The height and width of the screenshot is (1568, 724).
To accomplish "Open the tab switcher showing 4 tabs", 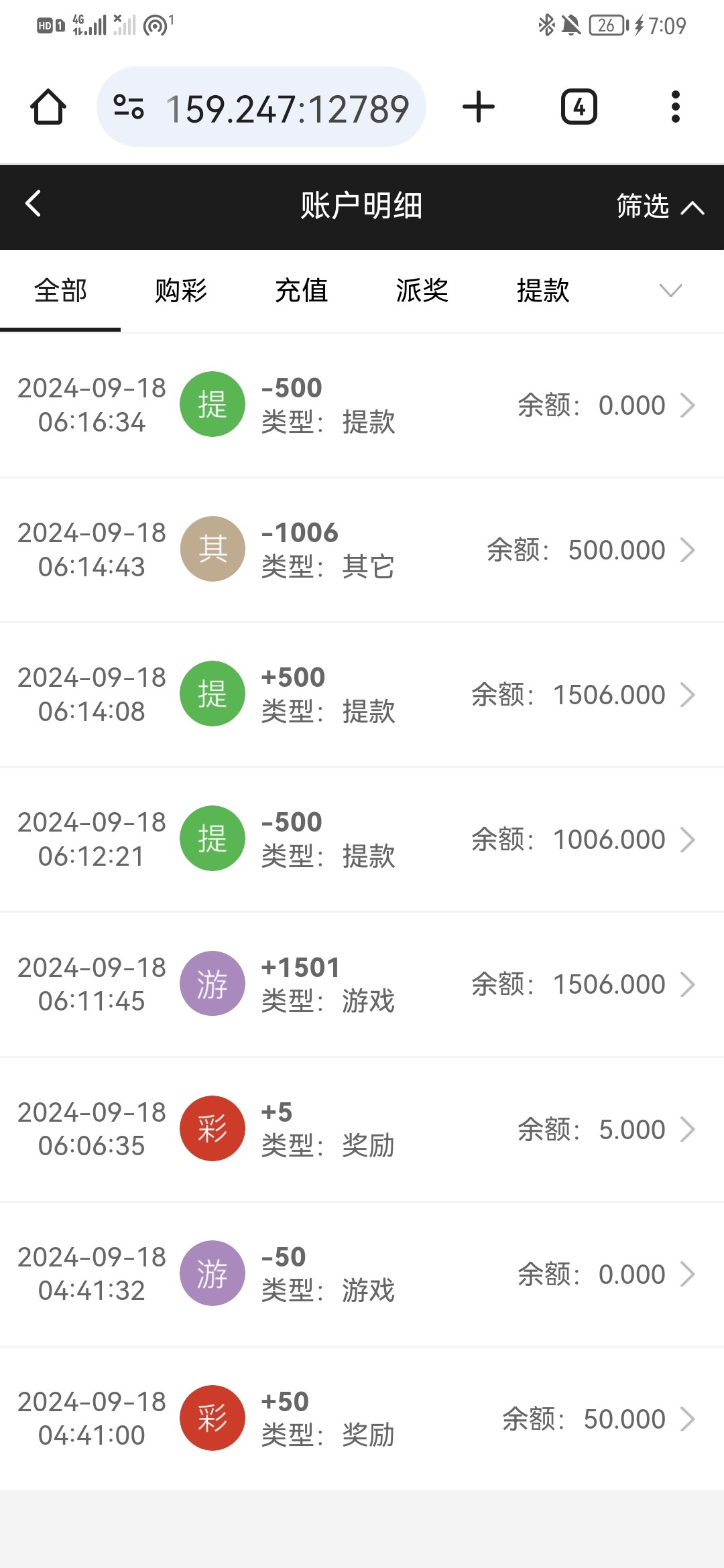I will tap(579, 107).
